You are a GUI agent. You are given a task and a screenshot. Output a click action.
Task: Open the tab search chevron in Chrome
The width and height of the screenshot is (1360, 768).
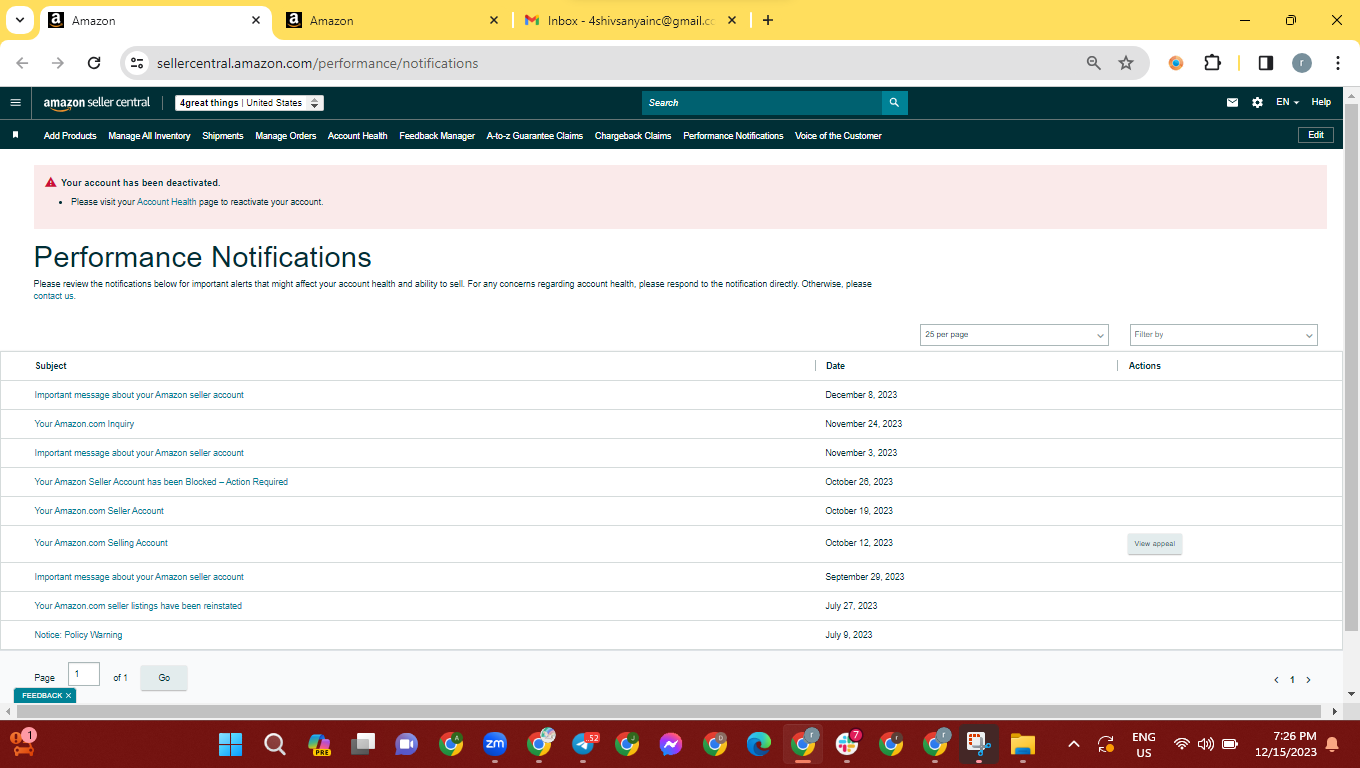coord(19,20)
